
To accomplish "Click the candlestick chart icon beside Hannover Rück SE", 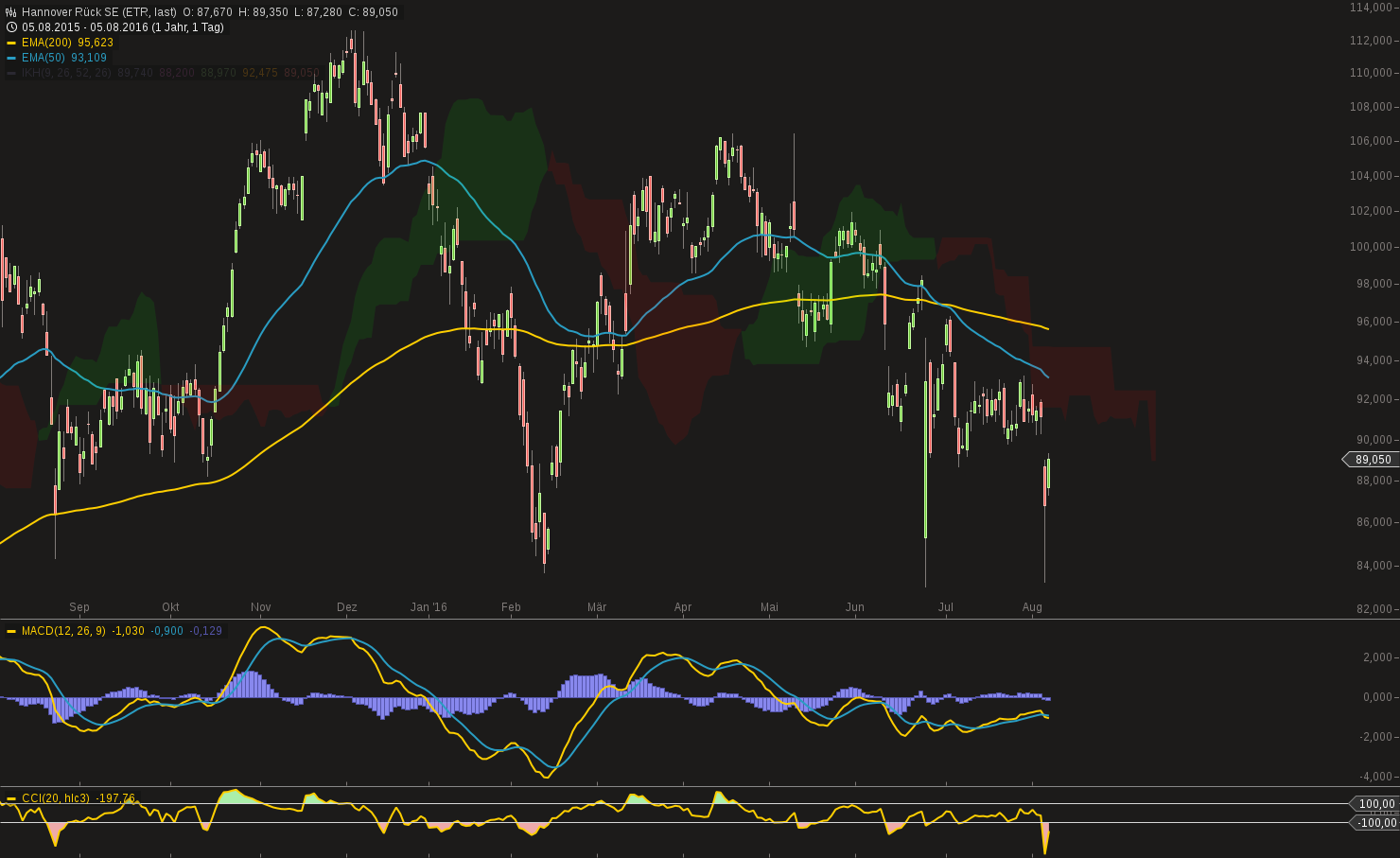I will [x=9, y=12].
